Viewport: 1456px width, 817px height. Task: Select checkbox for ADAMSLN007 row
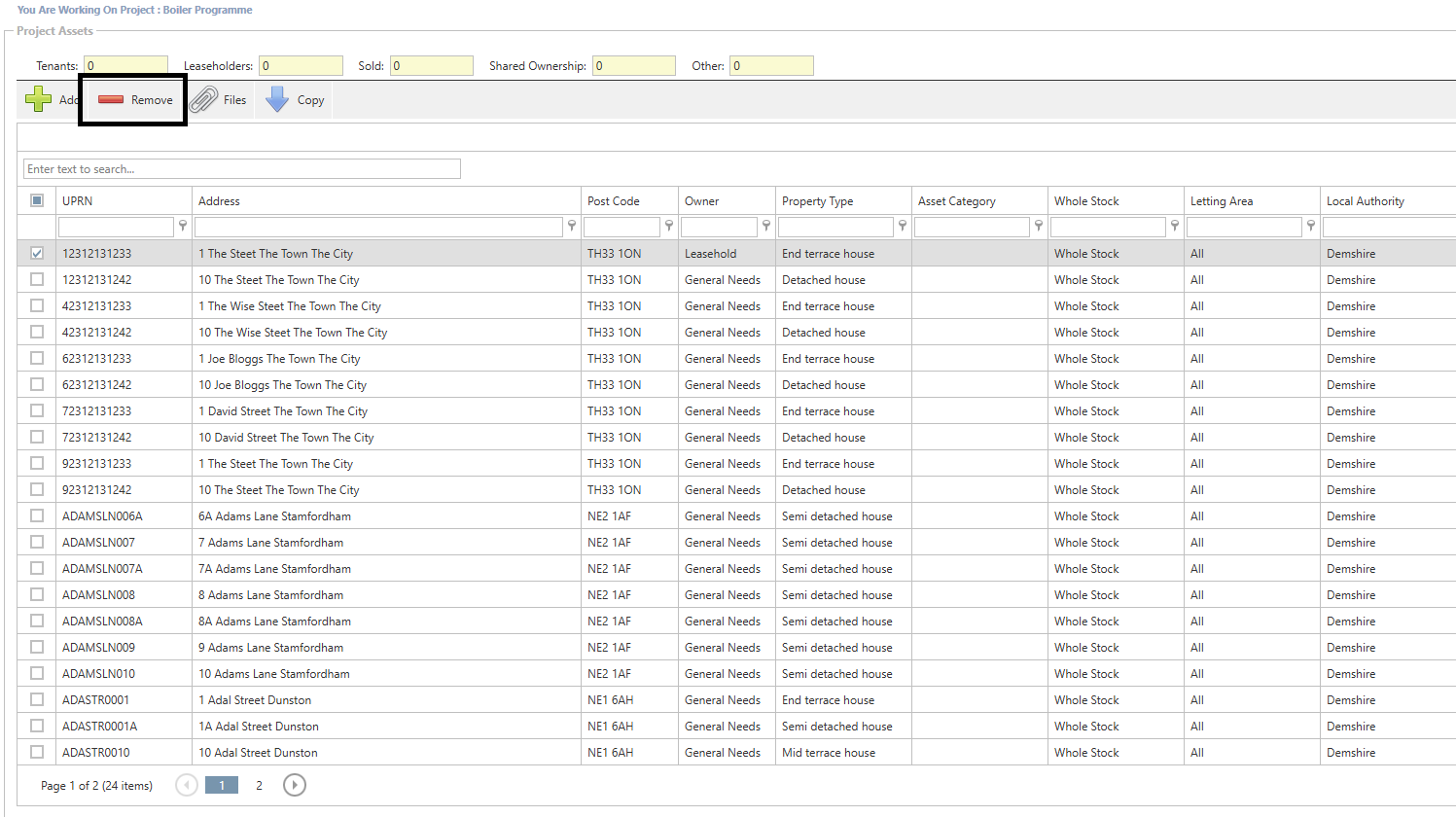point(37,542)
